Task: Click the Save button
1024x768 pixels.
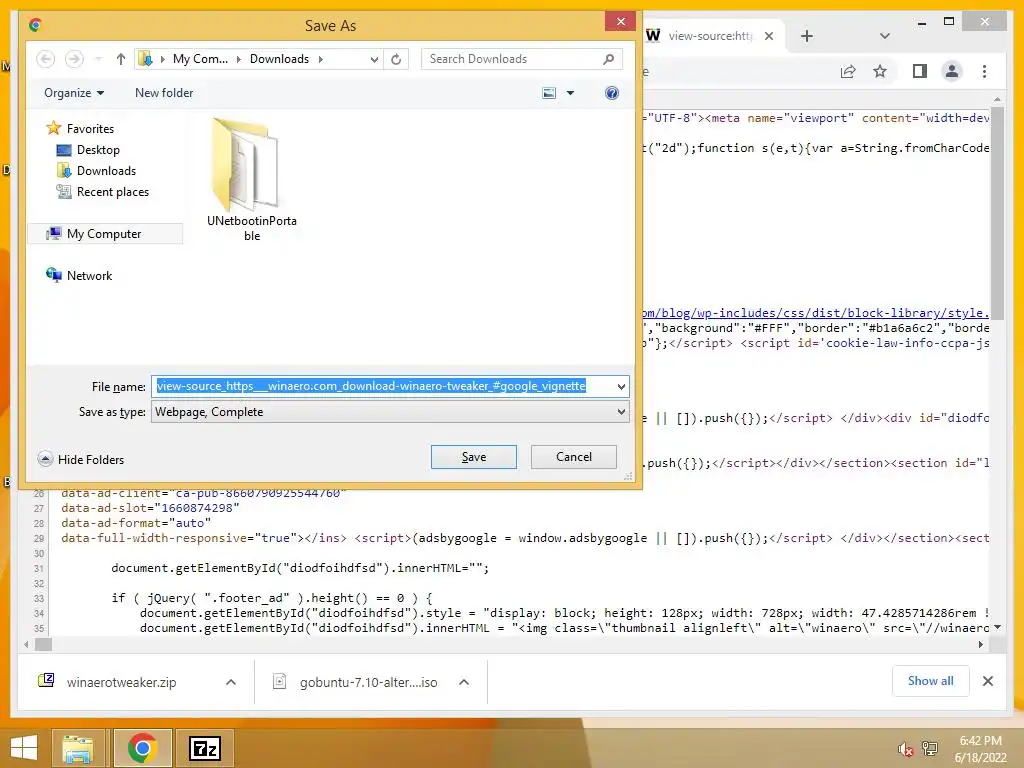Action: pyautogui.click(x=473, y=457)
